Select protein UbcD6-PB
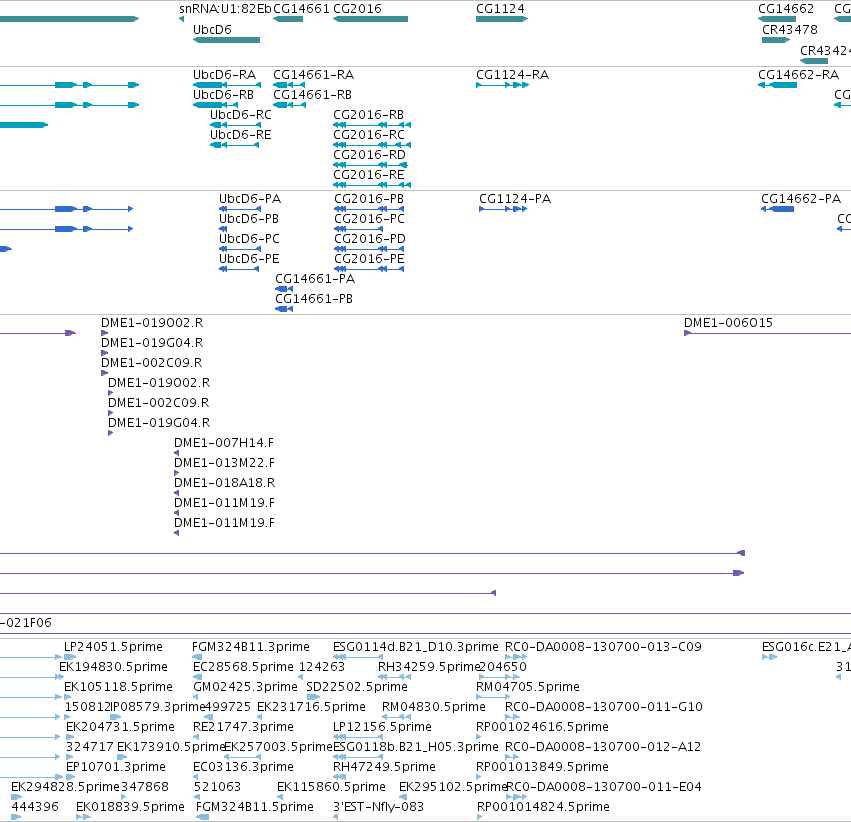 click(223, 229)
